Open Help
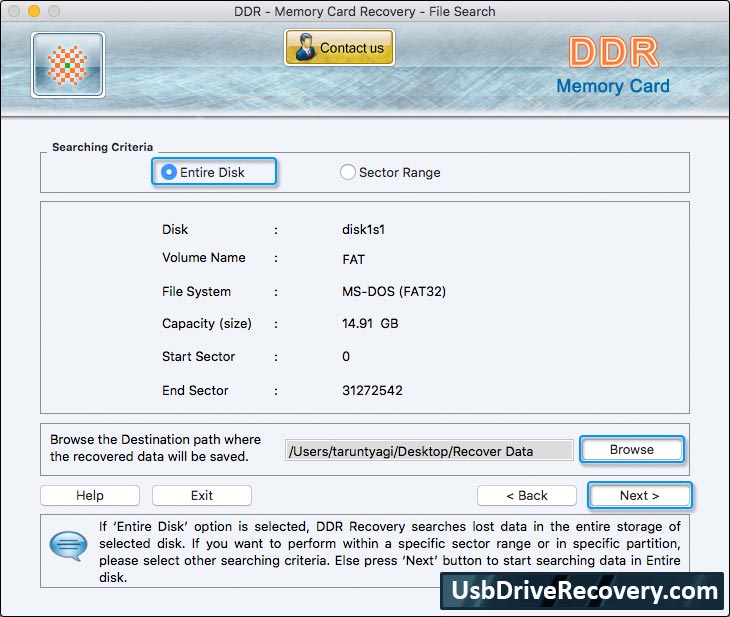Image resolution: width=730 pixels, height=617 pixels. pos(90,495)
